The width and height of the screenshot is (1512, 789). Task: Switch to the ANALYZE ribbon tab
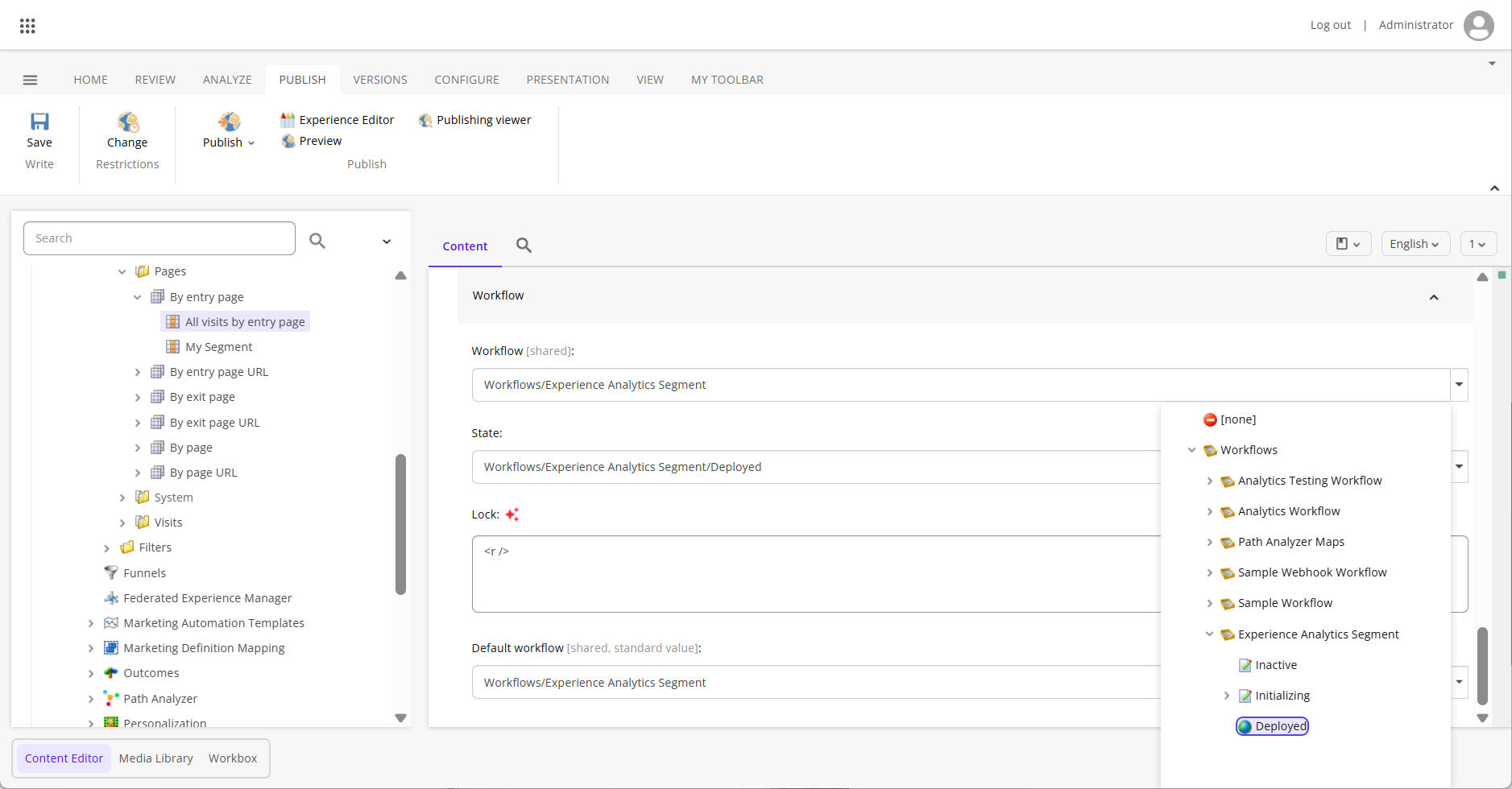(x=227, y=80)
